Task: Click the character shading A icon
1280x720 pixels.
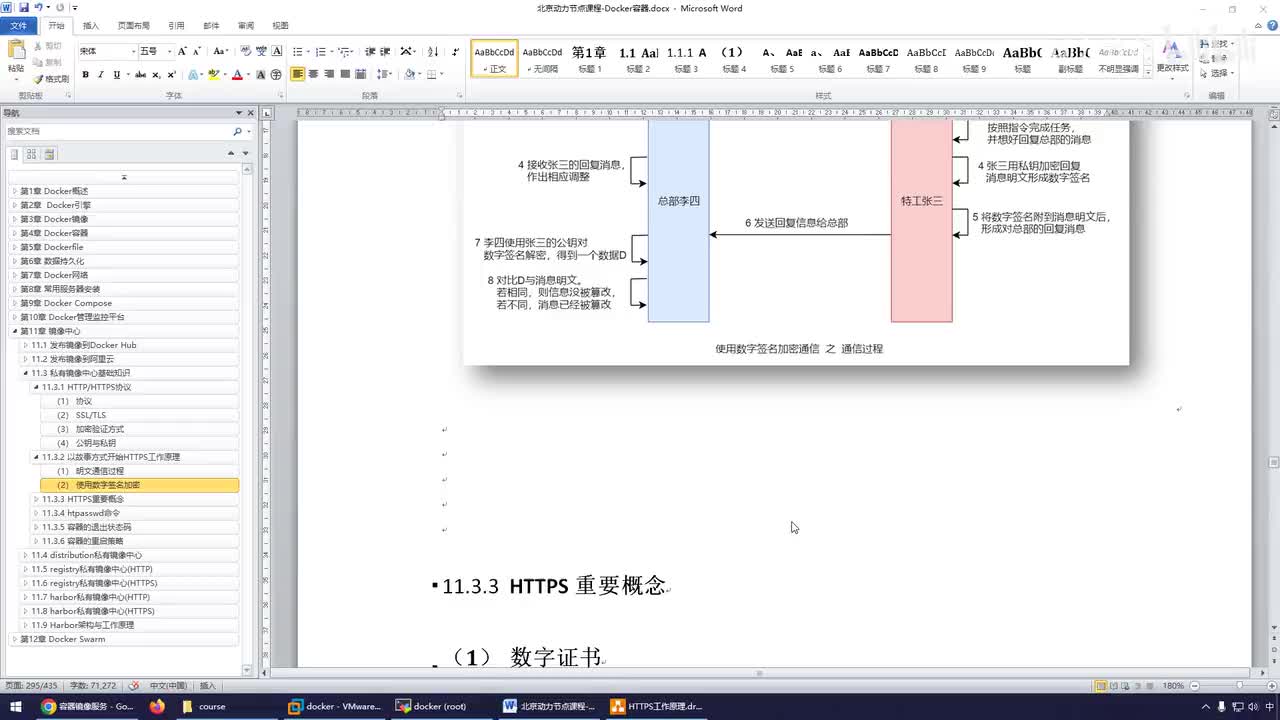Action: pos(261,75)
